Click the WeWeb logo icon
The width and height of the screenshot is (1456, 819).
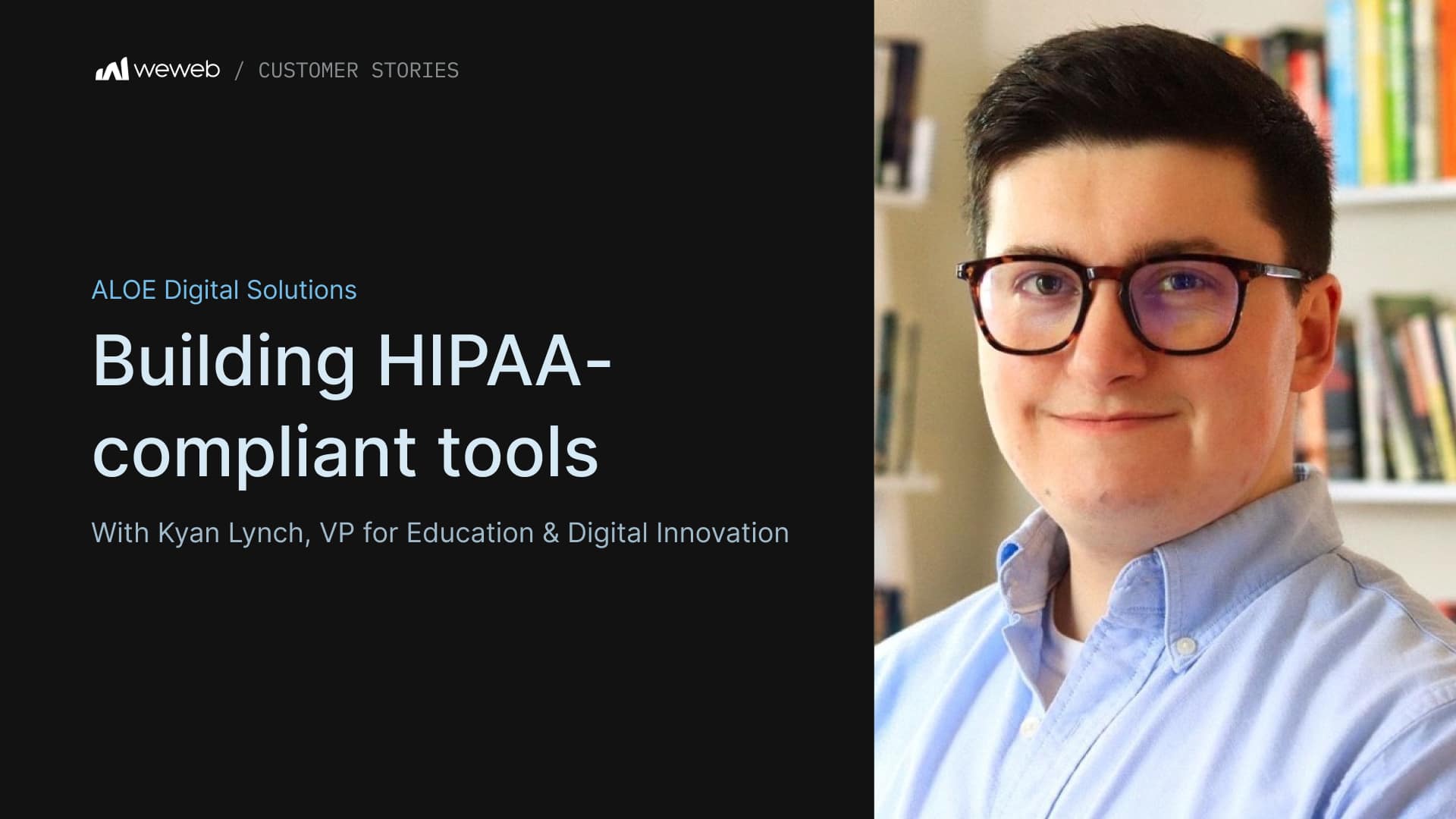[x=111, y=69]
